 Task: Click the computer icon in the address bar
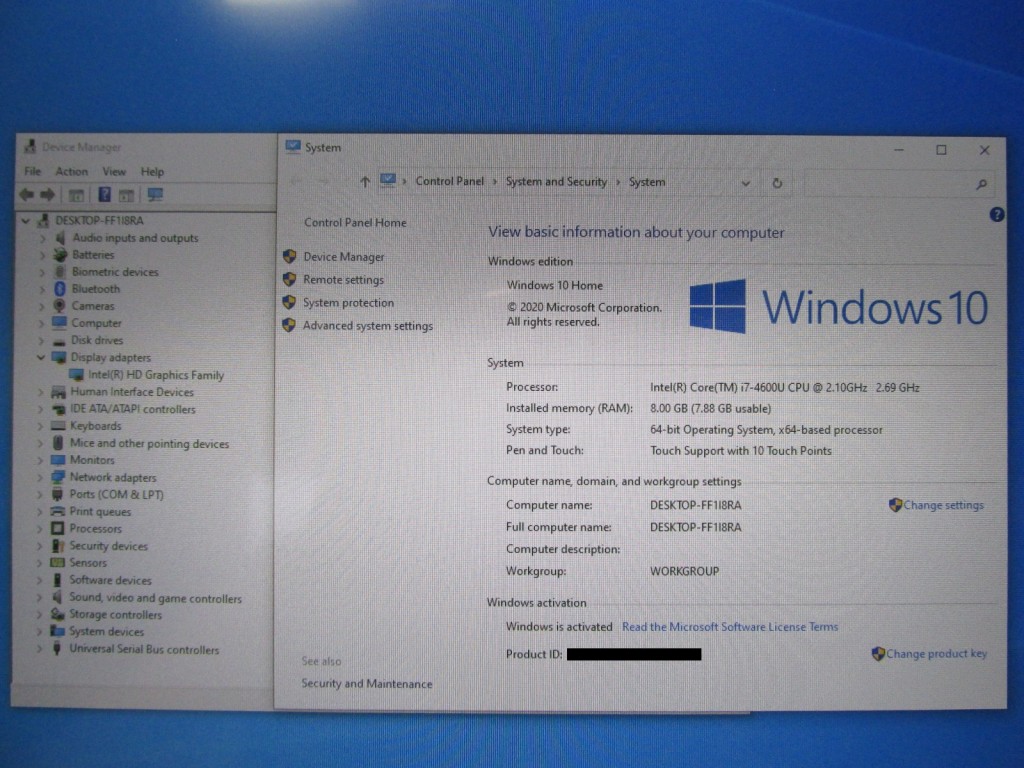[x=388, y=180]
